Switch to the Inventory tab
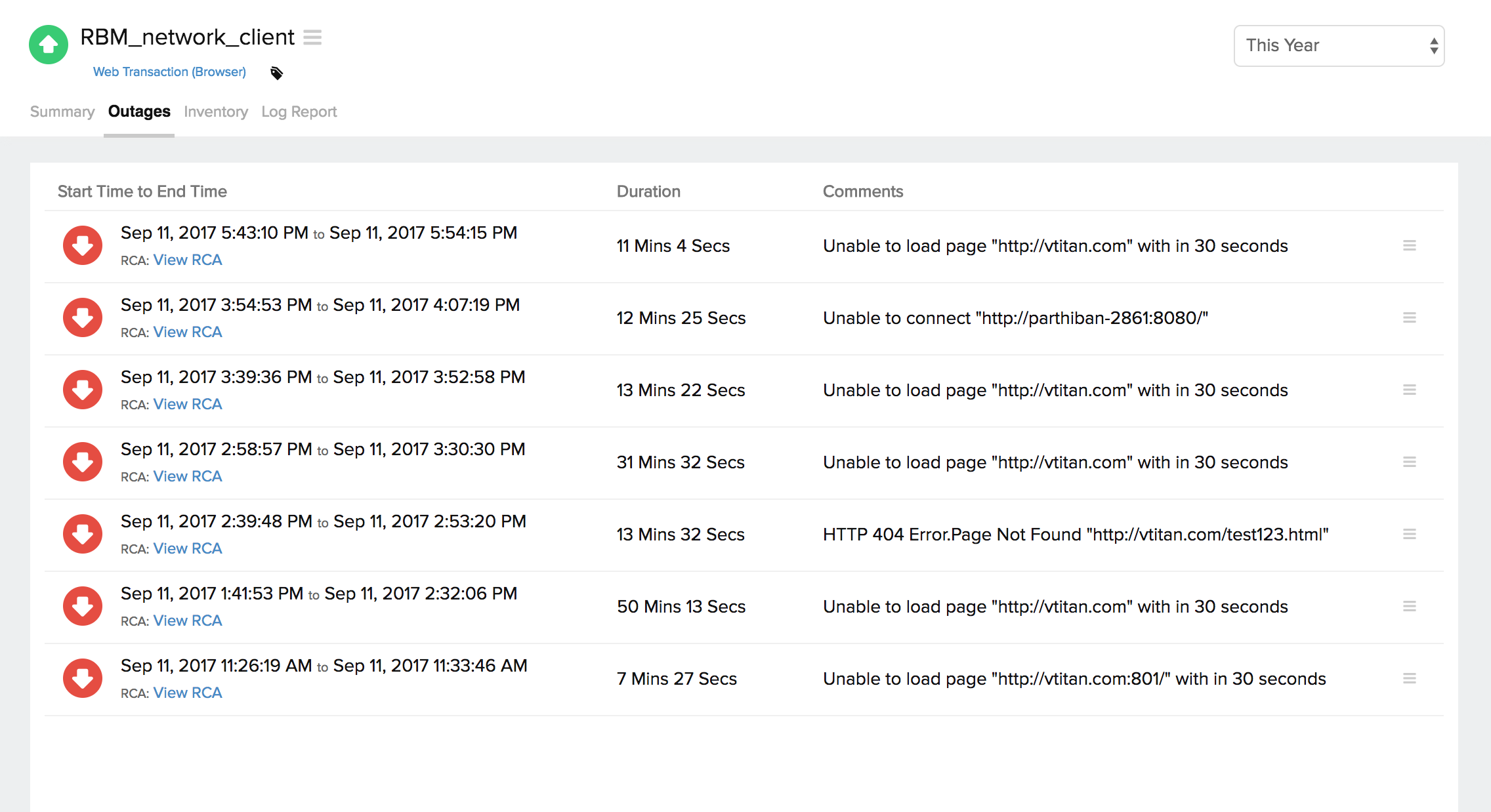The width and height of the screenshot is (1491, 812). pos(216,112)
